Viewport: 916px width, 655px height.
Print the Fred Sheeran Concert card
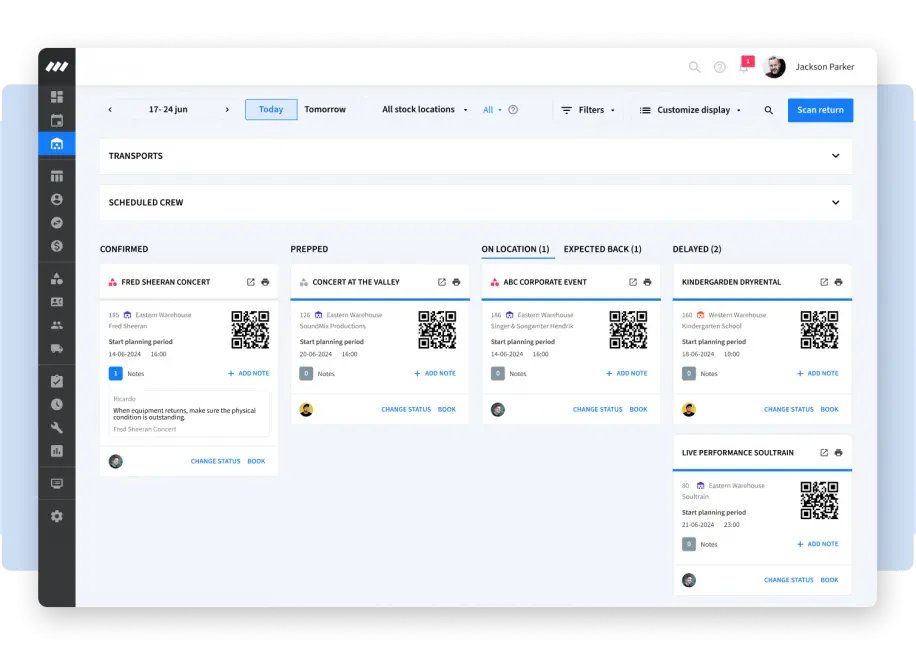coord(265,282)
